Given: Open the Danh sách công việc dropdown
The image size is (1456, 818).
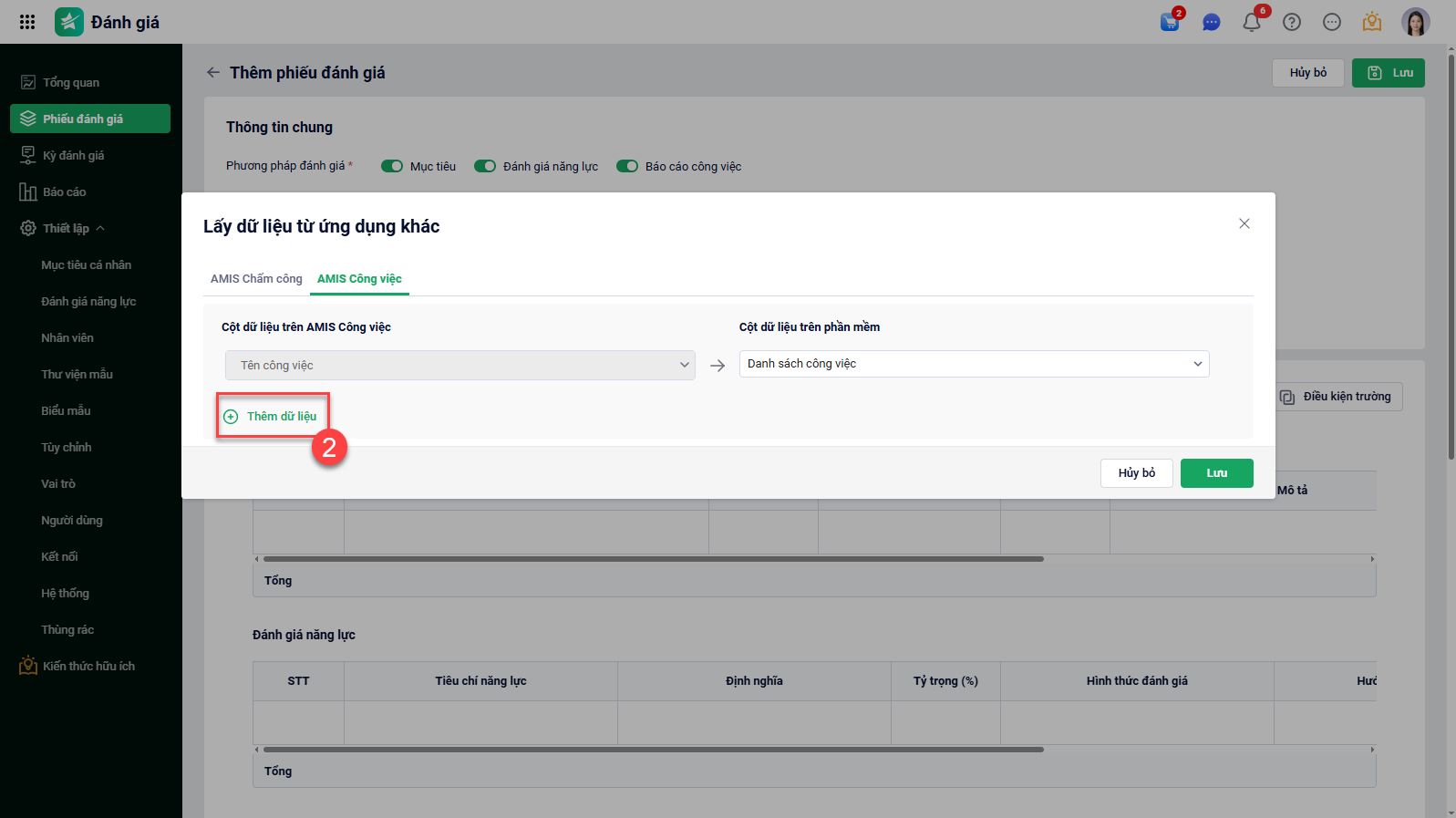Looking at the screenshot, I should coord(974,364).
